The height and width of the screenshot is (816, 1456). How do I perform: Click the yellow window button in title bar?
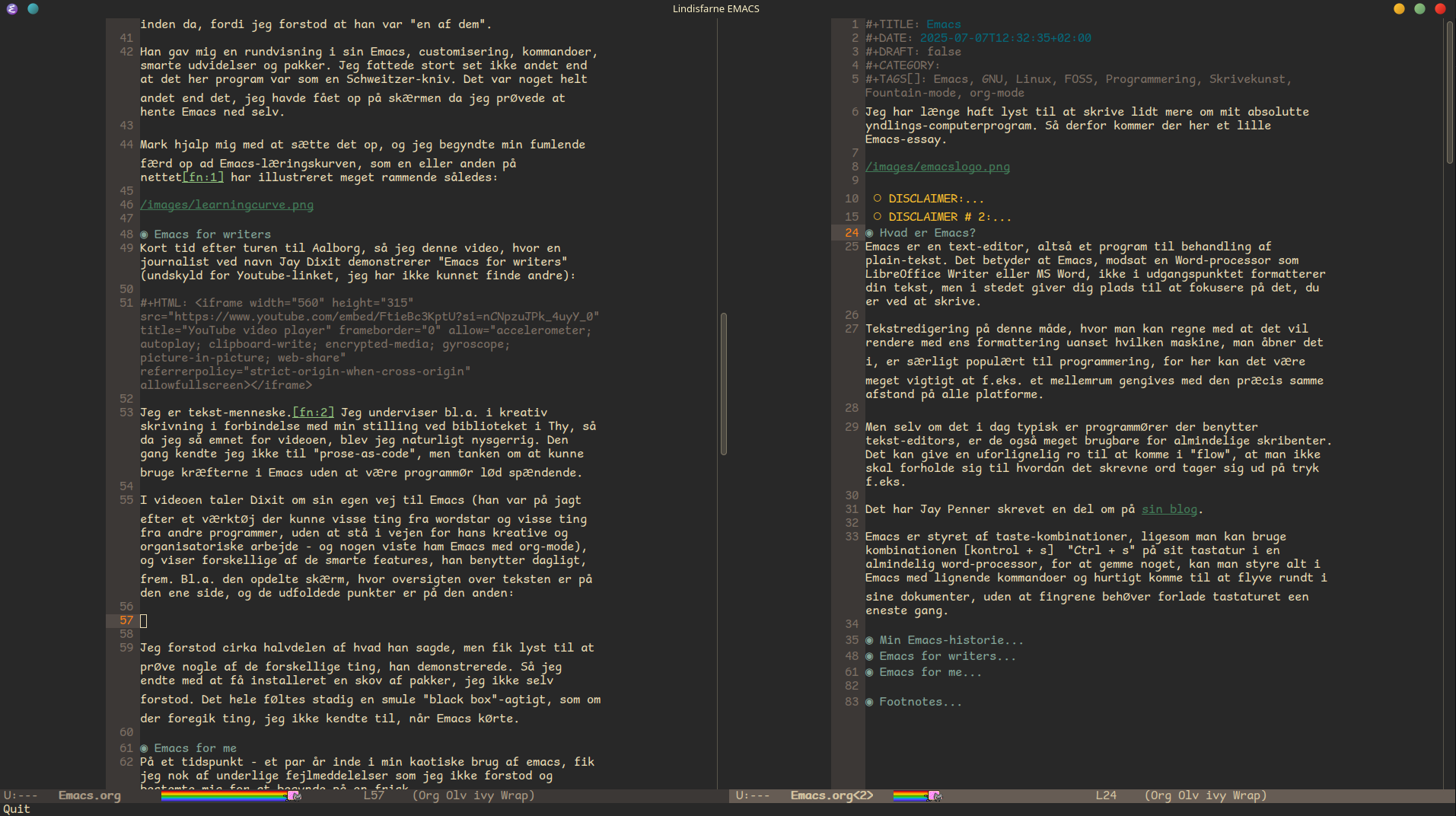(x=1399, y=9)
